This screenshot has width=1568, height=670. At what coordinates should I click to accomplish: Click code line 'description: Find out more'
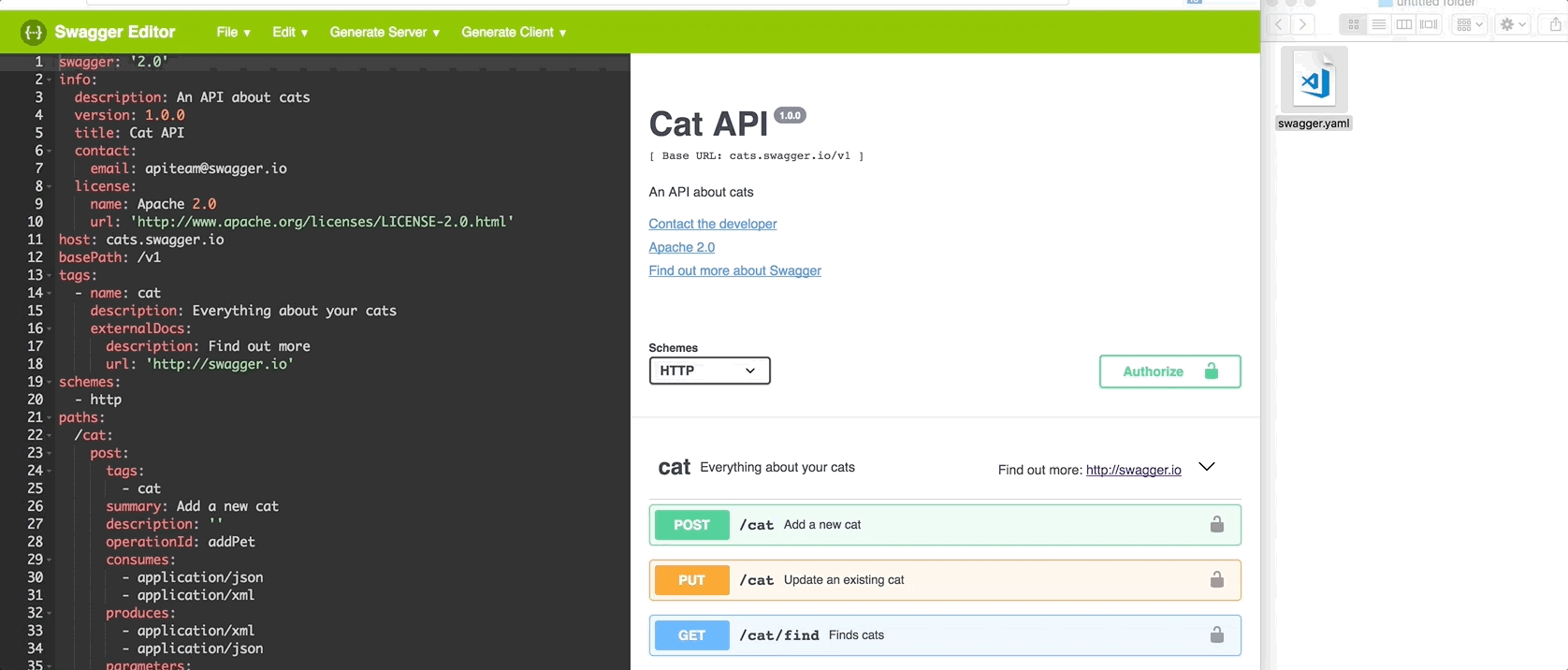point(208,346)
